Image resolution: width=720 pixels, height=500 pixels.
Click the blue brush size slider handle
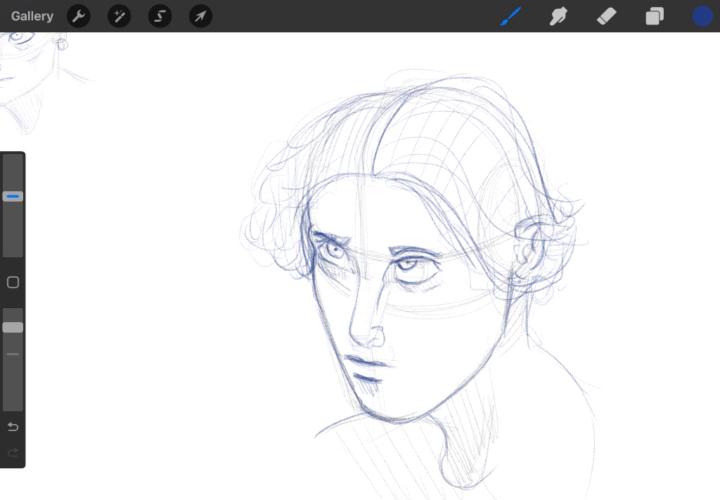tap(13, 197)
